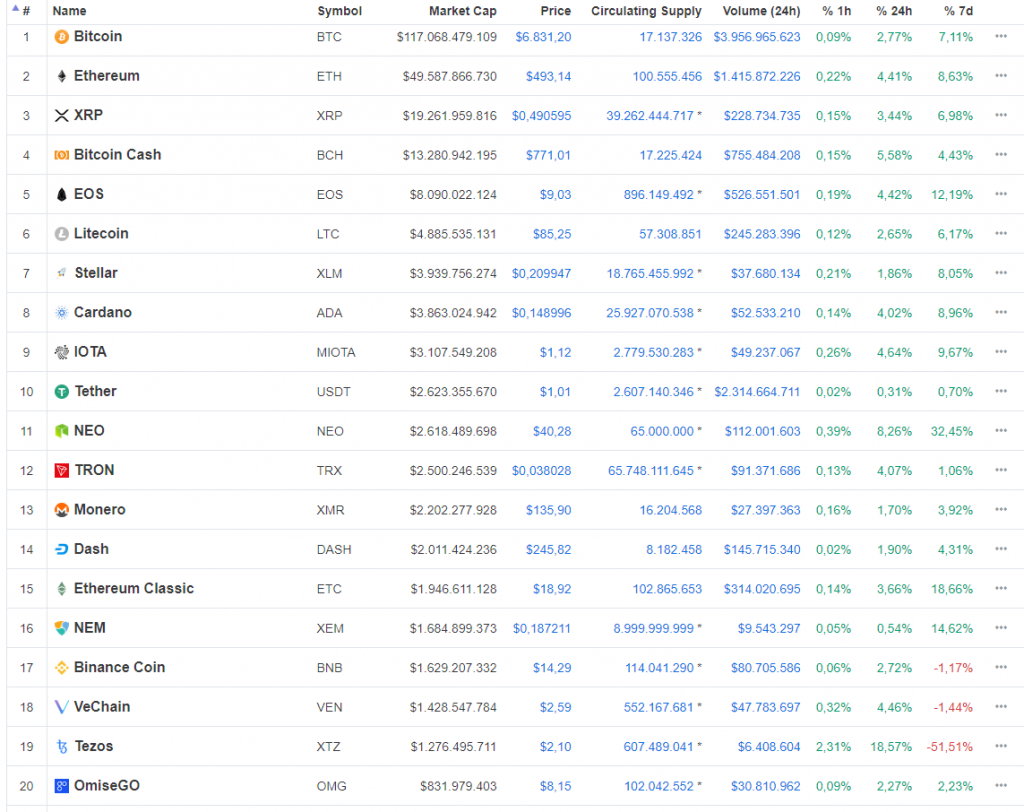Select the MIOTA symbol text
The image size is (1024, 812).
click(336, 353)
